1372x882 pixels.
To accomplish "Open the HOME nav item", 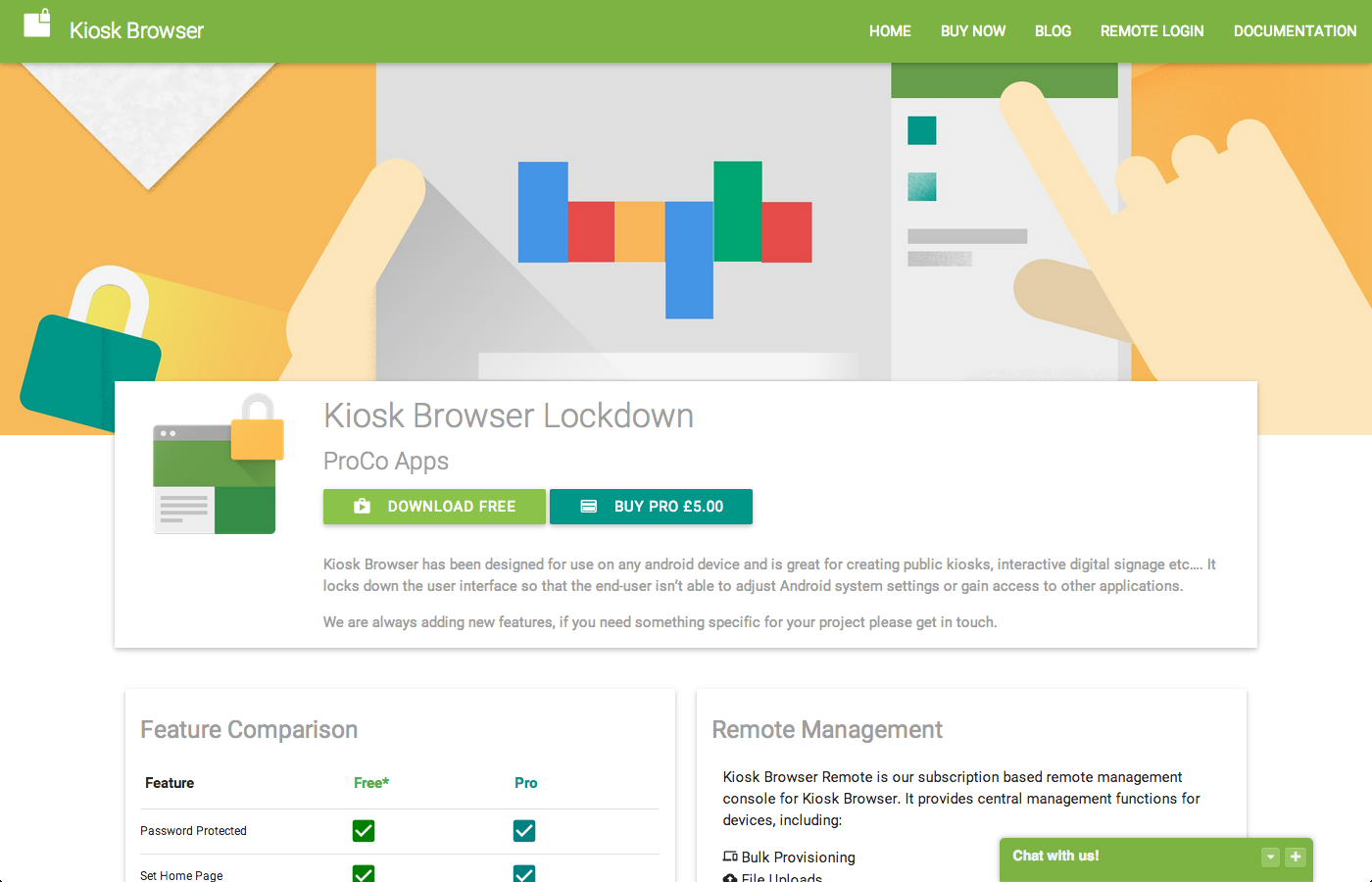I will (890, 31).
